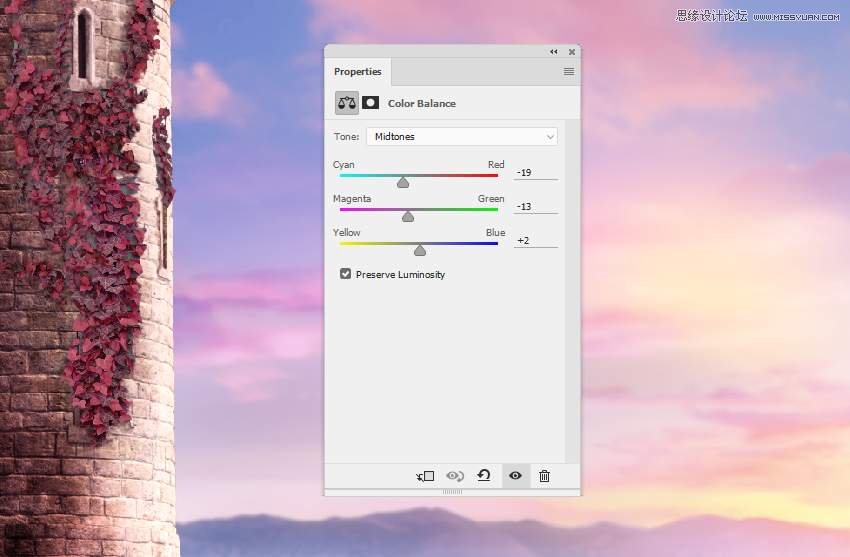This screenshot has height=557, width=850.
Task: Click the Tone: label
Action: [x=346, y=137]
